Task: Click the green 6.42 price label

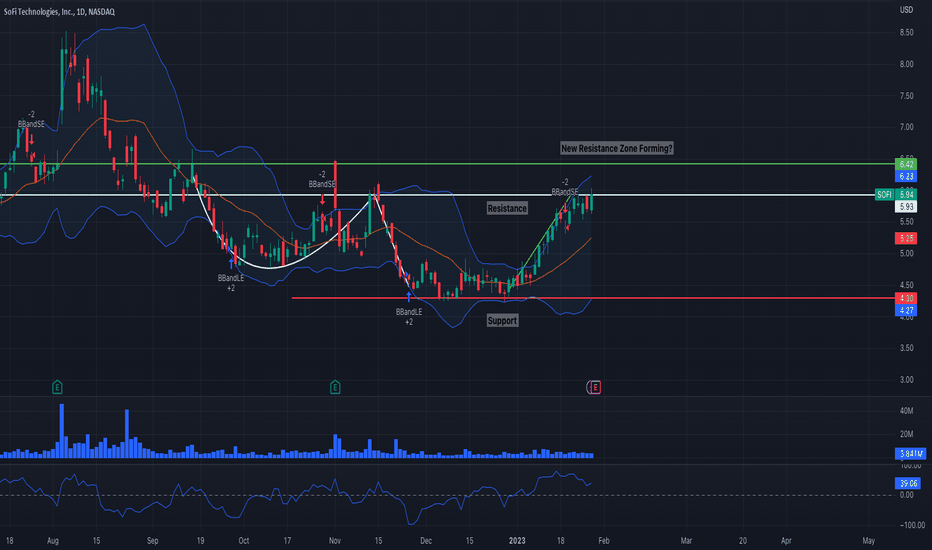Action: [906, 164]
